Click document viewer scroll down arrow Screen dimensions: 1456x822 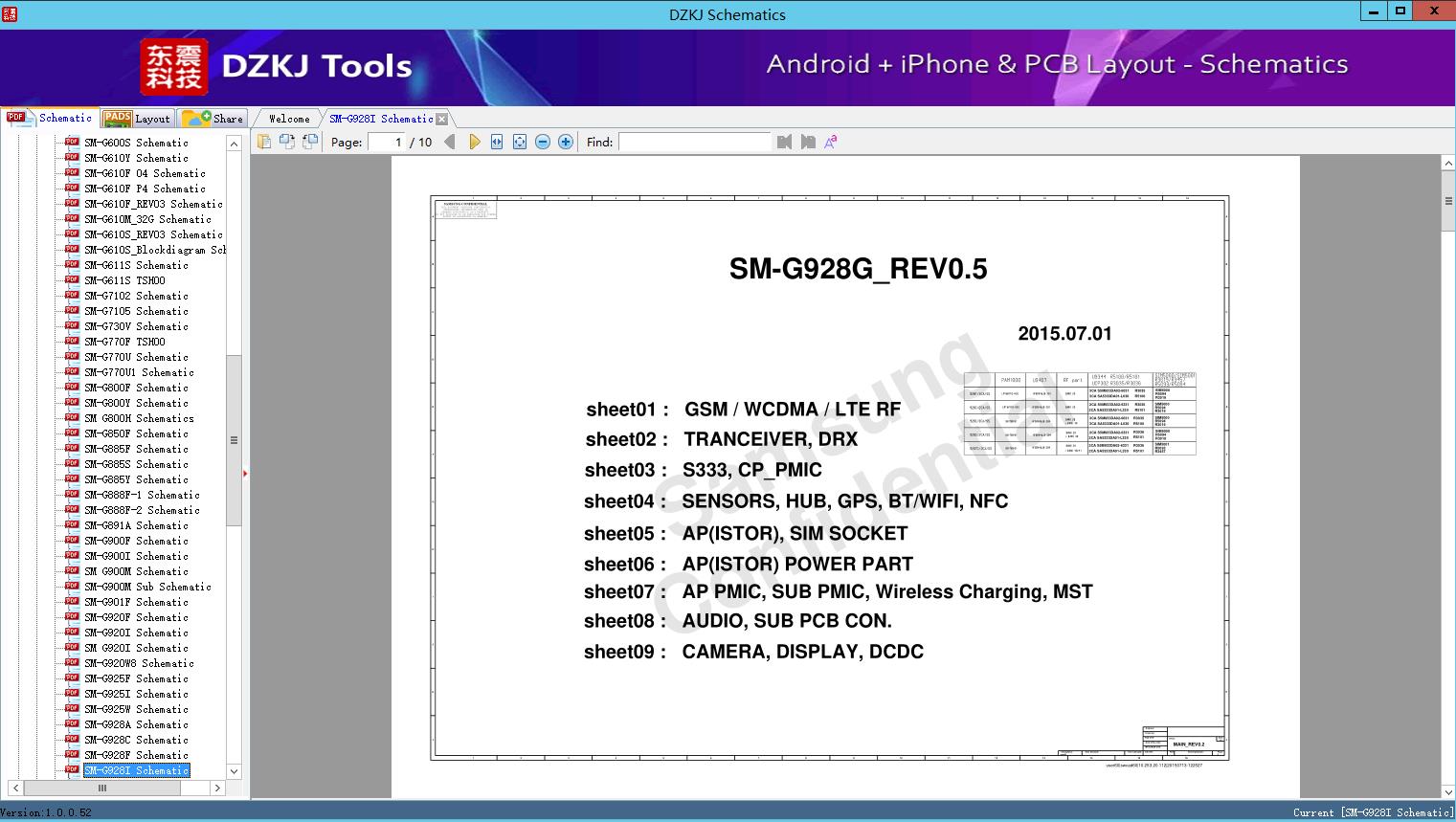coord(1448,791)
